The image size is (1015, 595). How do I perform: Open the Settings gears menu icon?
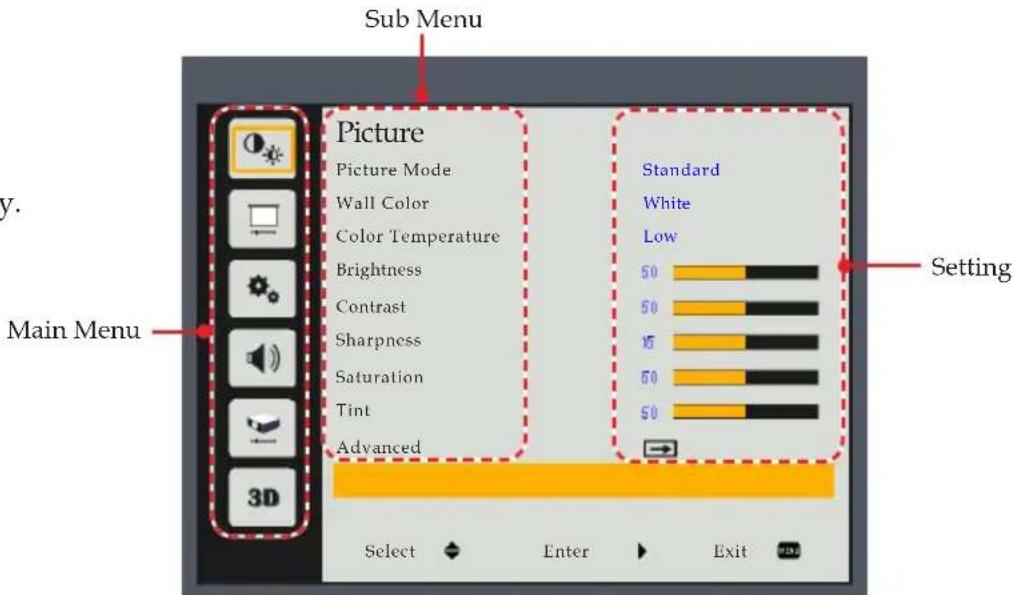pyautogui.click(x=262, y=289)
